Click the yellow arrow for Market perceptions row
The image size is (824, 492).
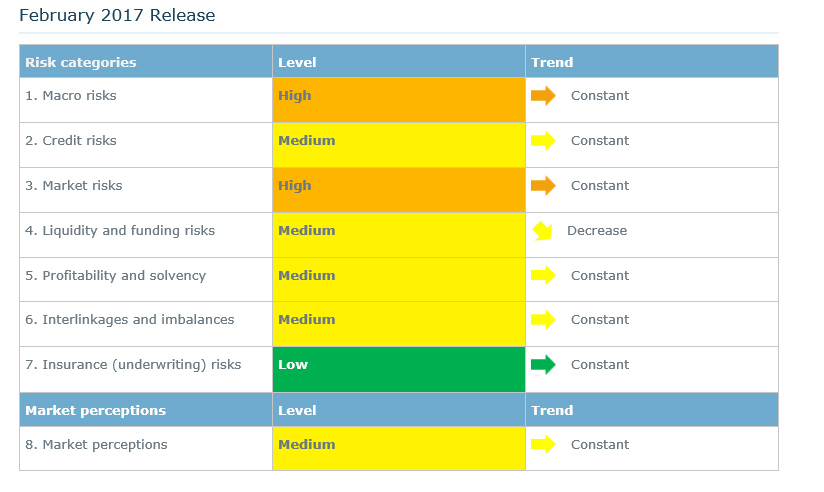tap(543, 445)
